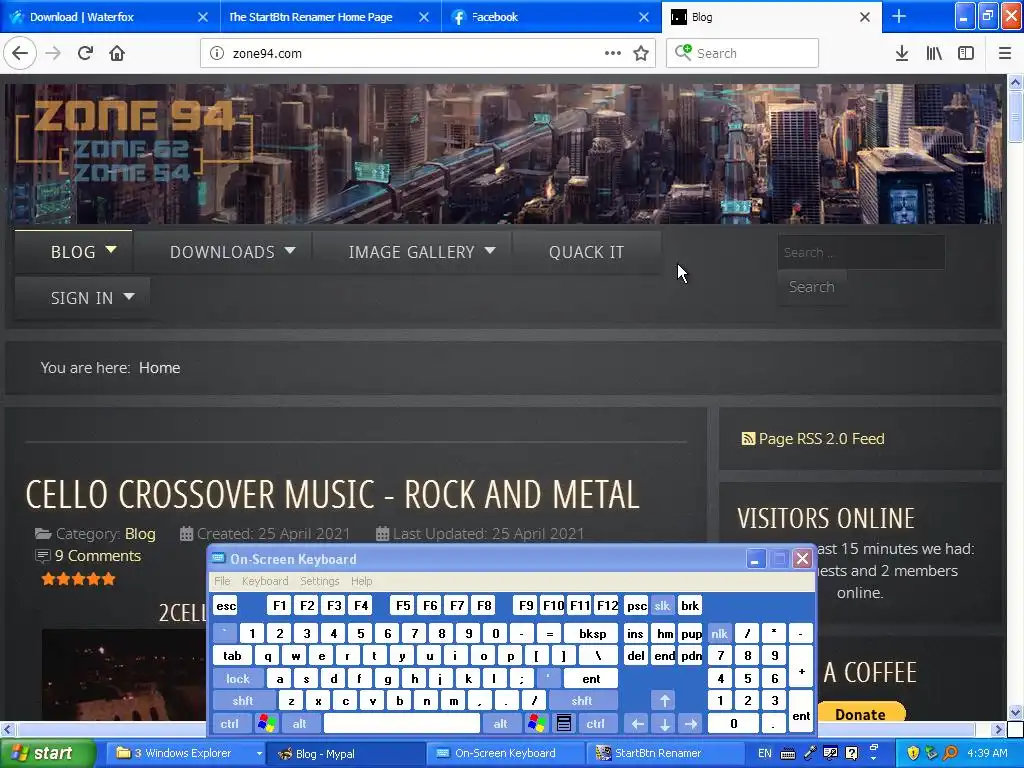Open the downloads arrow icon
The width and height of the screenshot is (1024, 768).
(902, 53)
